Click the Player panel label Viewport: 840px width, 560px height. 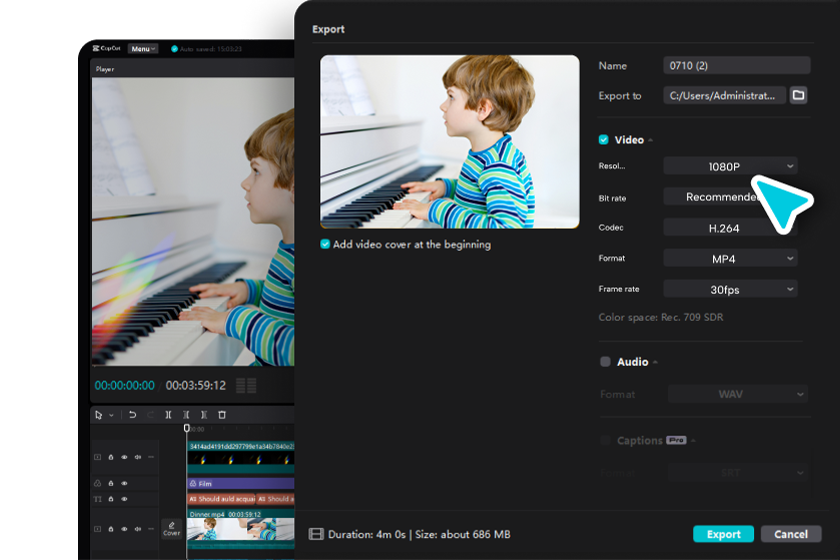tap(105, 69)
